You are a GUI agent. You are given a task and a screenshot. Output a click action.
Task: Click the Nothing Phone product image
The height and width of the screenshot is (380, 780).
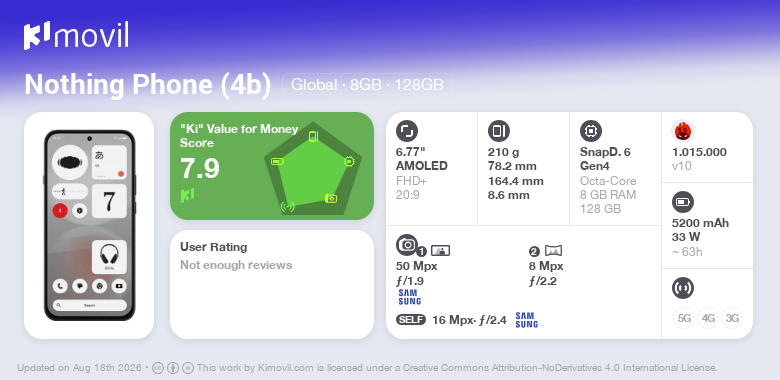[89, 225]
